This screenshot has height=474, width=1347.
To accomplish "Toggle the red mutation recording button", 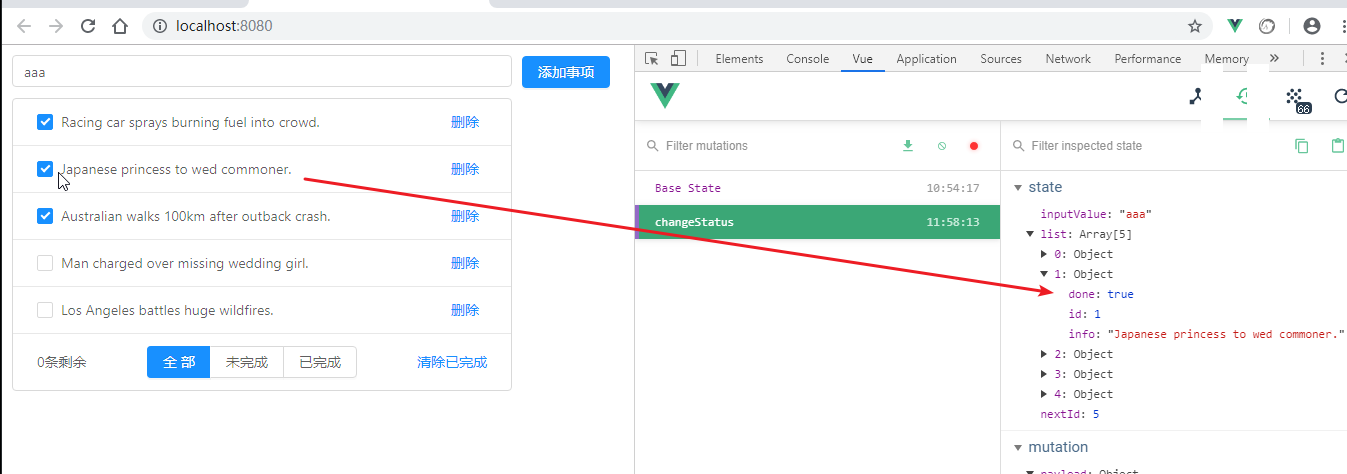I will click(x=974, y=146).
